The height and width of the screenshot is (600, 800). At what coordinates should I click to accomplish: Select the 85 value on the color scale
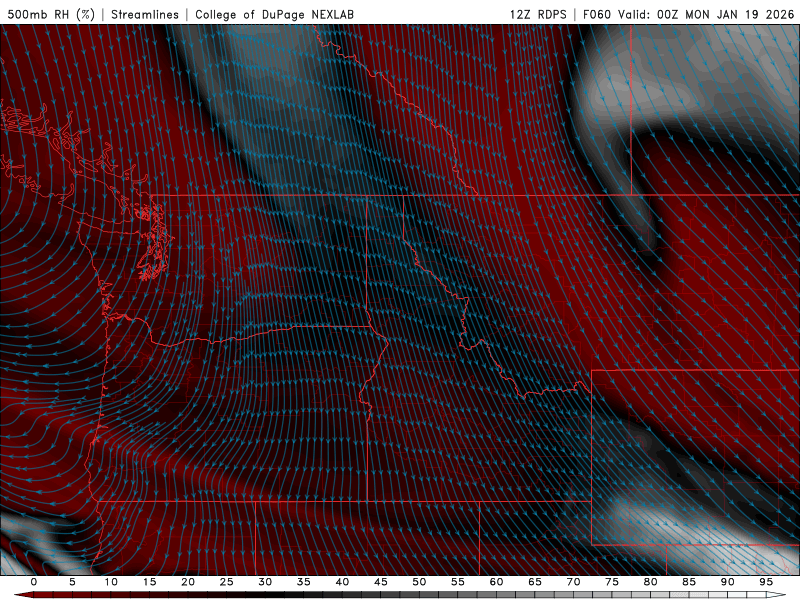pyautogui.click(x=689, y=582)
